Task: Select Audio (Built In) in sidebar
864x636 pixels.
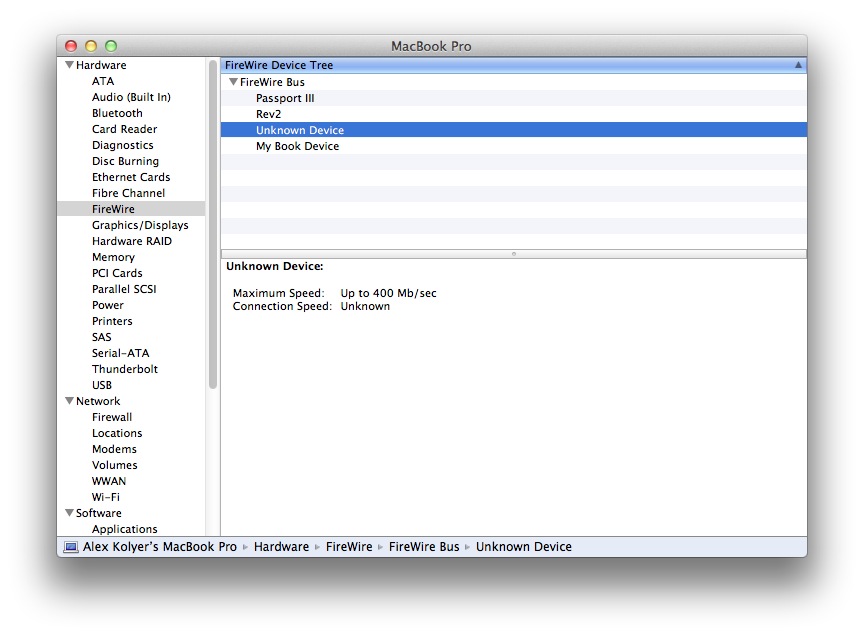Action: (131, 97)
